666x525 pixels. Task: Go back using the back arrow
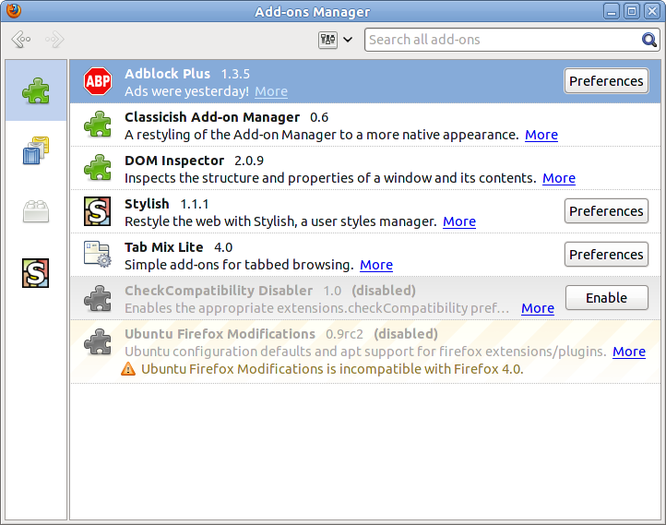click(x=21, y=40)
